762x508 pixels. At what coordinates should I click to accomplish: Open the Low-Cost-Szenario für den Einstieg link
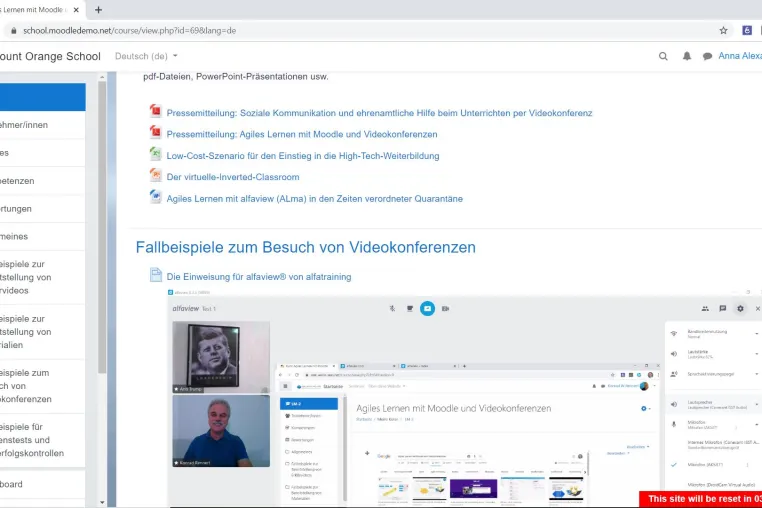pyautogui.click(x=303, y=156)
